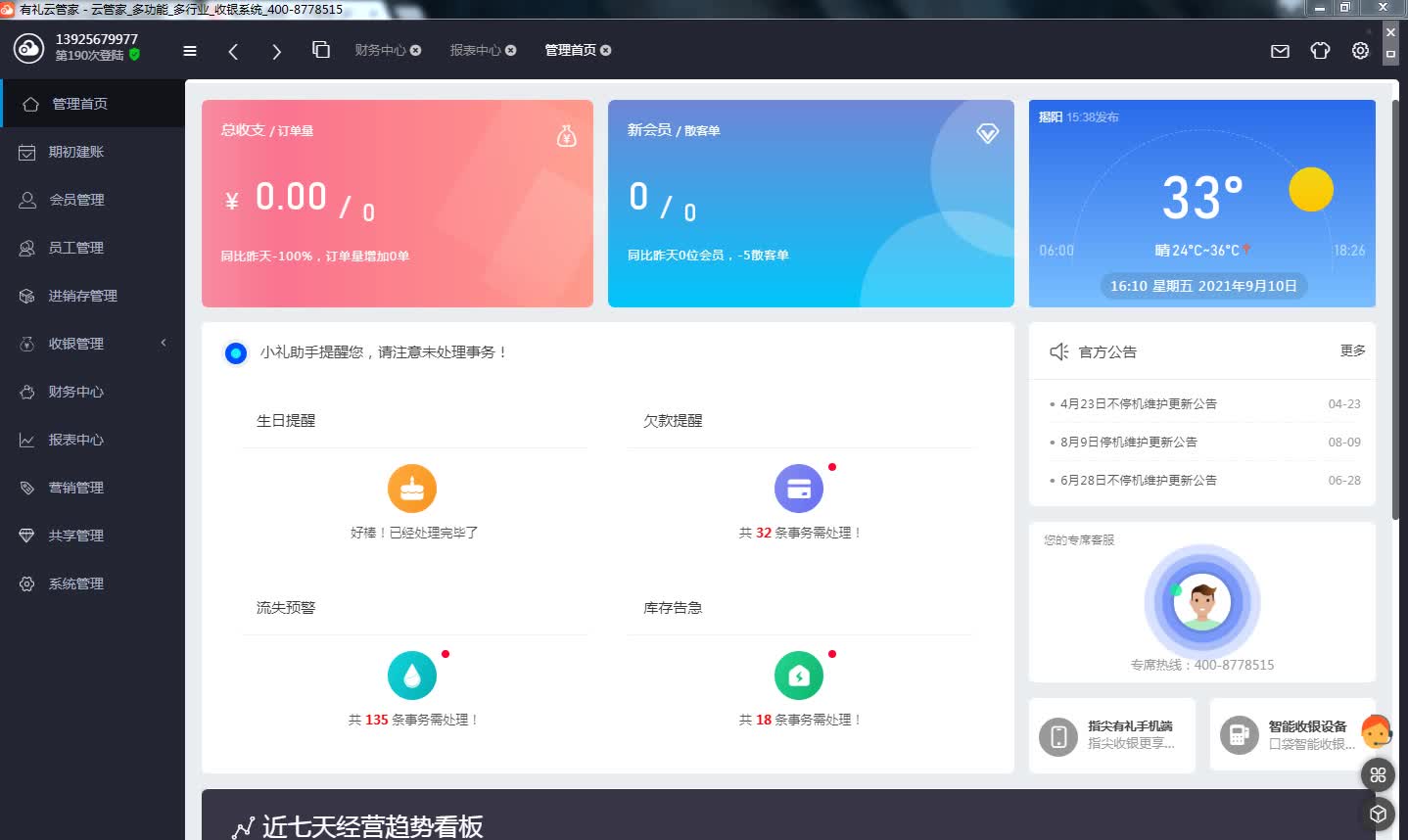The image size is (1408, 840).
Task: Click the sun weather icon
Action: point(1311,189)
